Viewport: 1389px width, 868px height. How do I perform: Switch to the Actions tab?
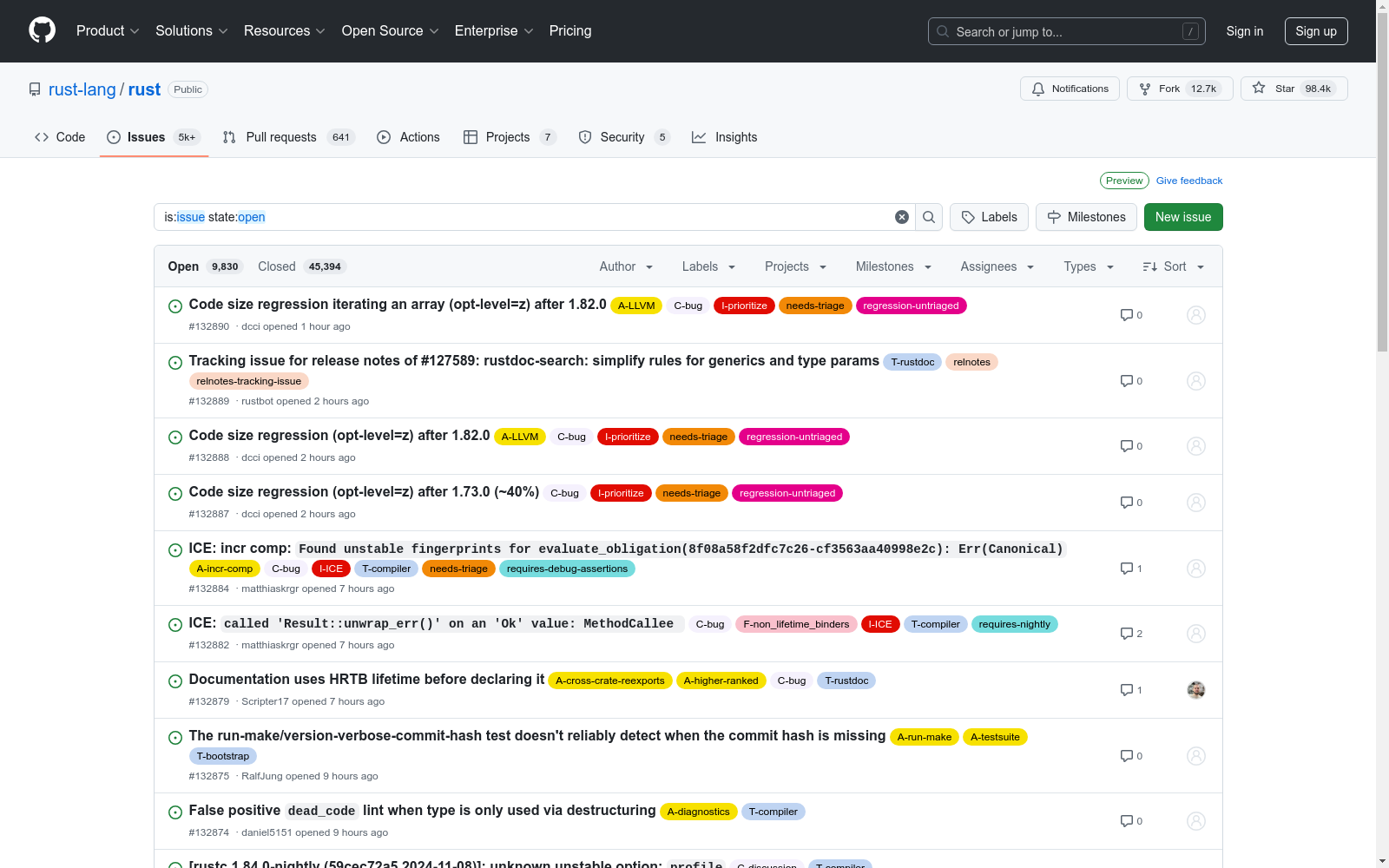point(408,137)
